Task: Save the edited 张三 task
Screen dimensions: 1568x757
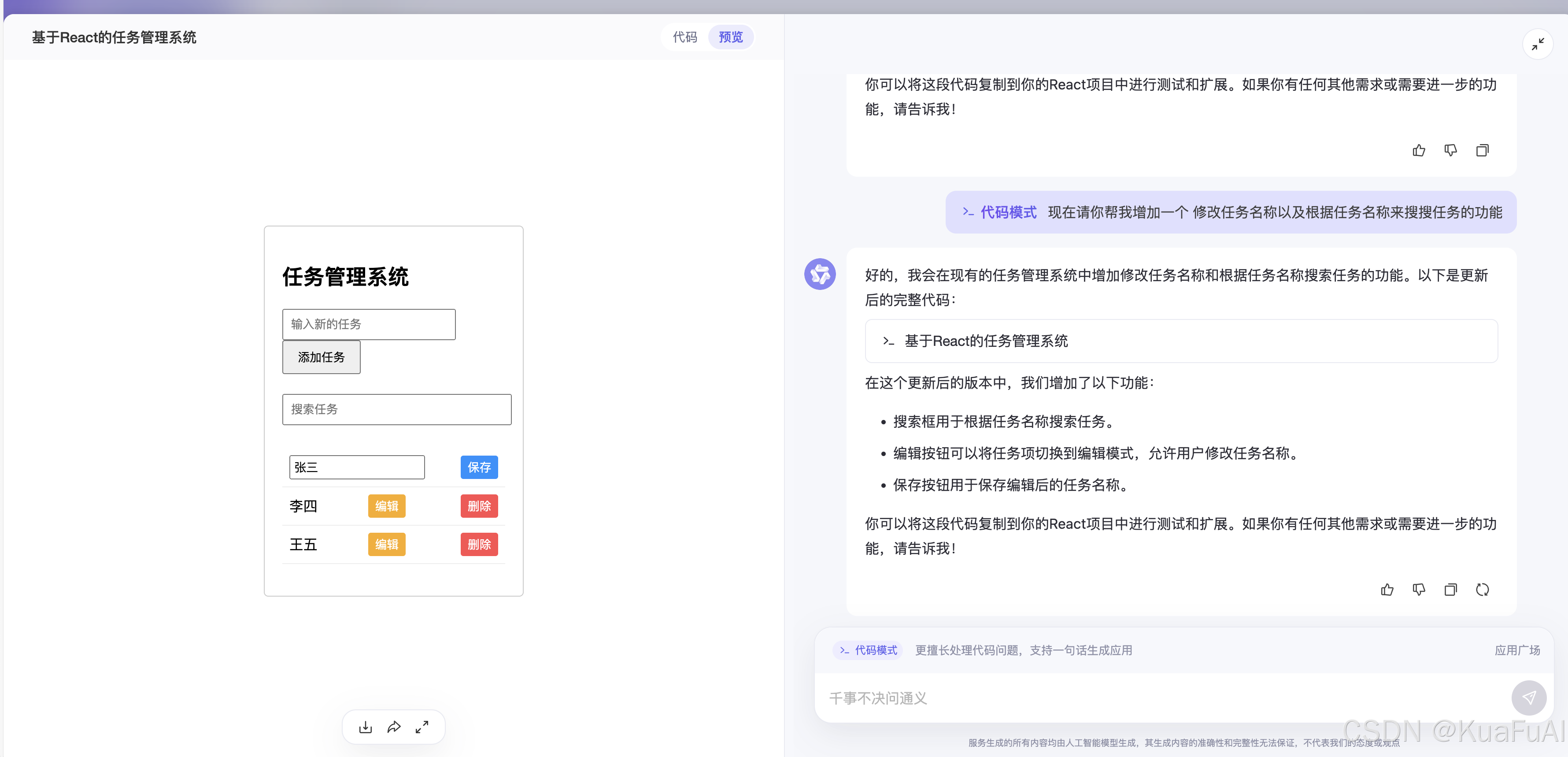Action: coord(479,467)
